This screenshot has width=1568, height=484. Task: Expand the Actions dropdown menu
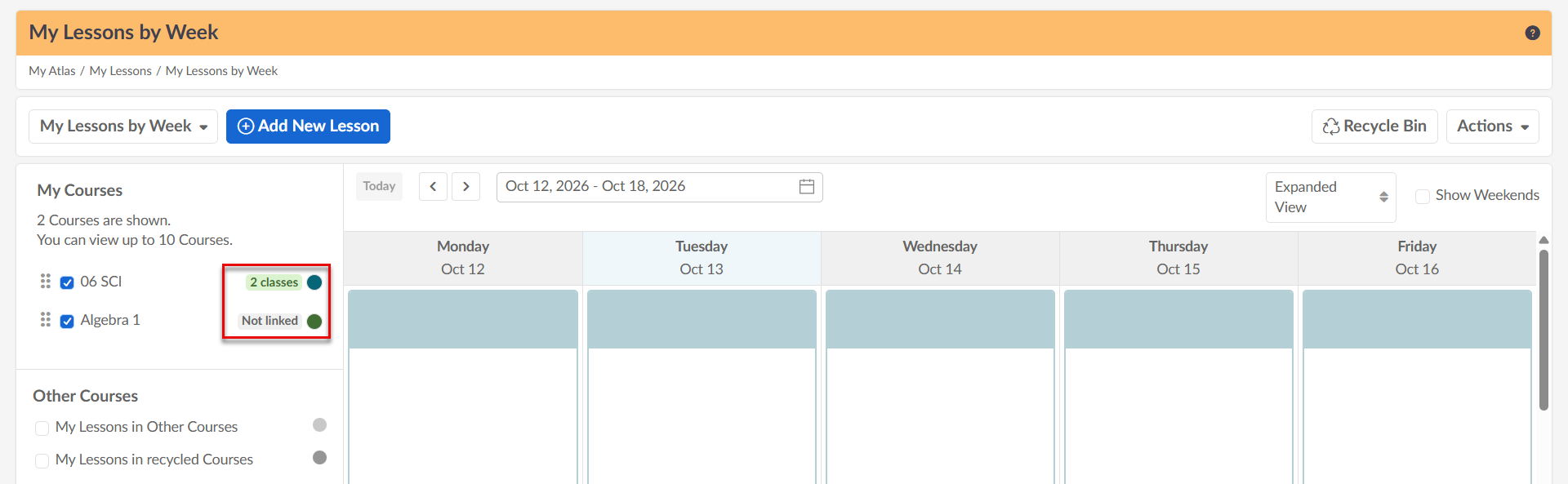pos(1492,127)
